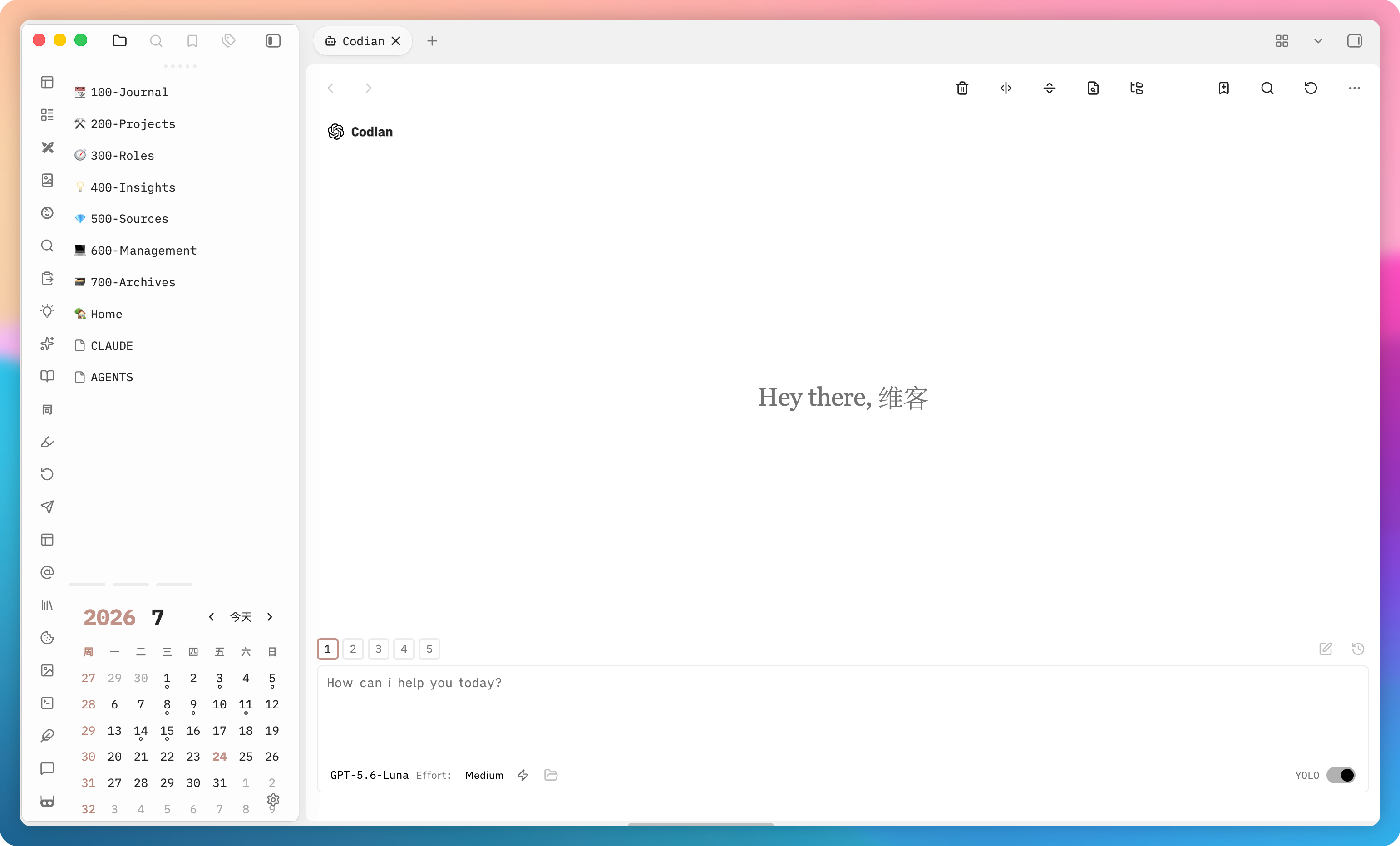
Task: Click the feather ribbon icon
Action: point(47,736)
